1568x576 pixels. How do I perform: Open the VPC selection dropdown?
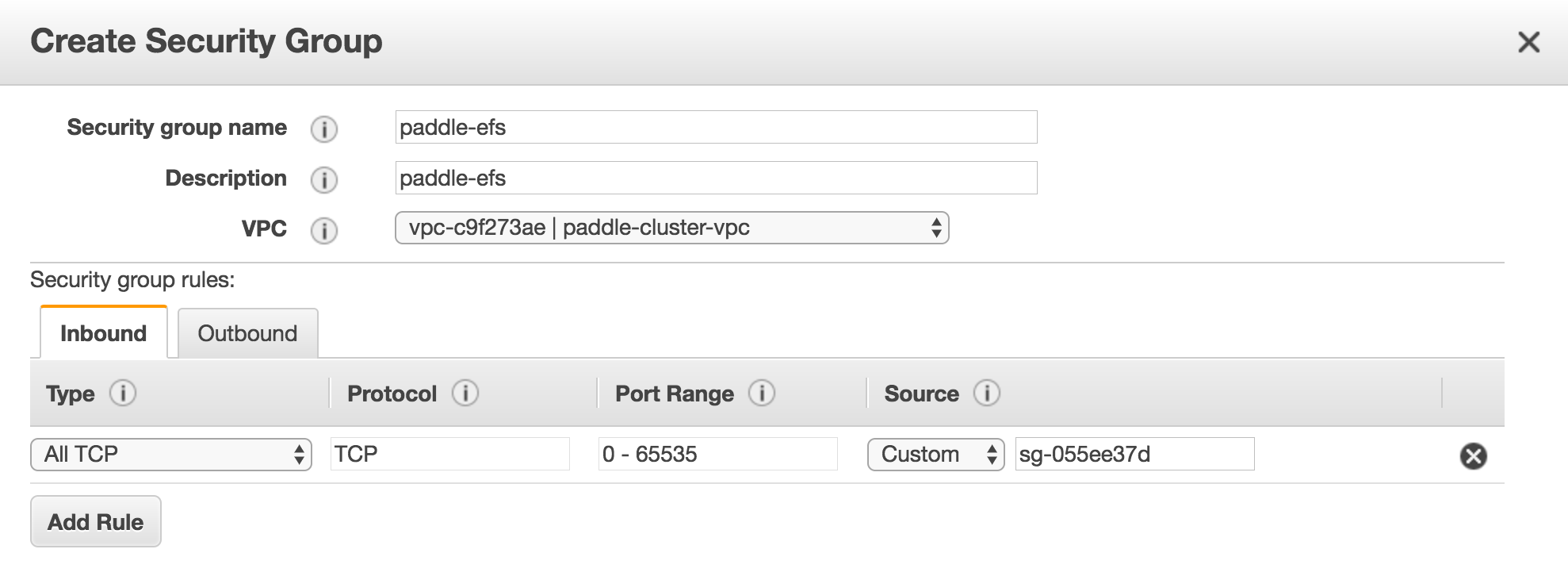[x=671, y=228]
